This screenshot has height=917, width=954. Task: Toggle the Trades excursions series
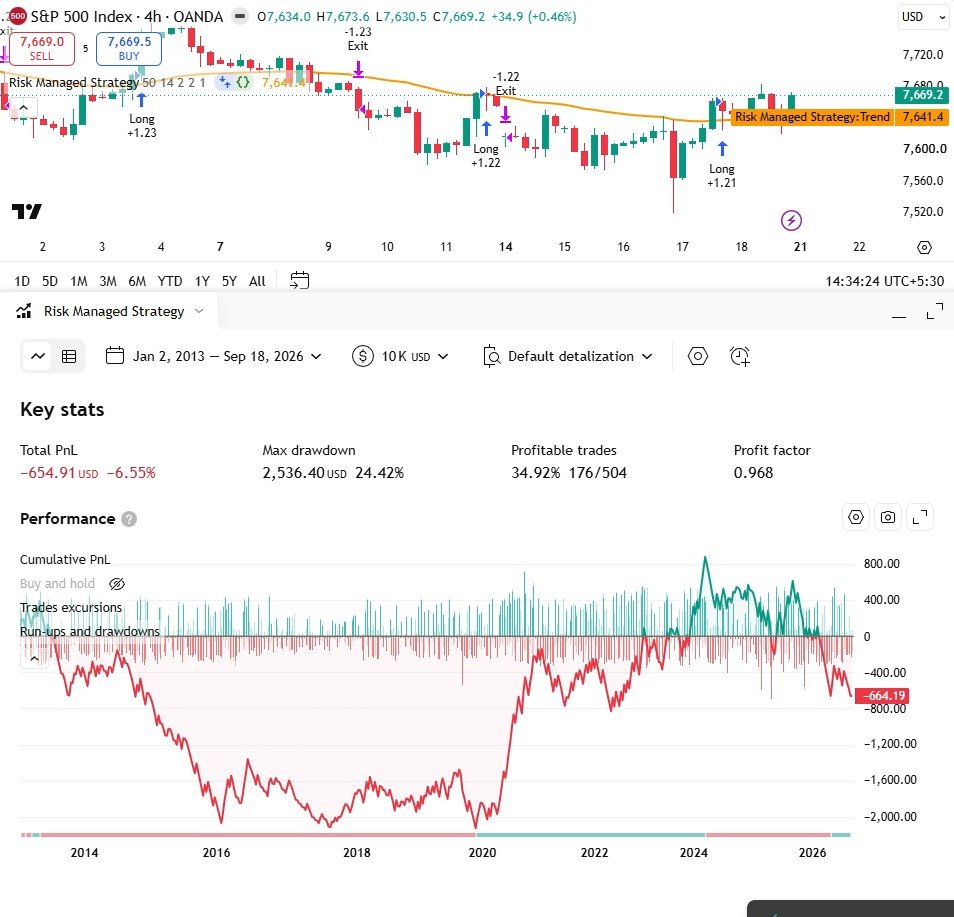(x=71, y=607)
